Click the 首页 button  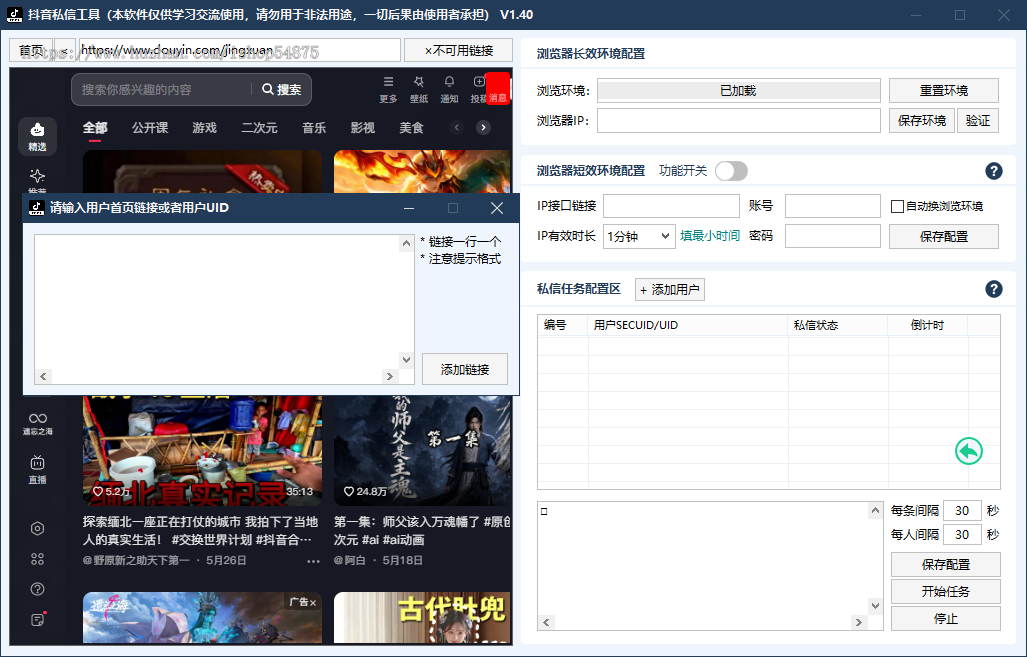click(31, 50)
